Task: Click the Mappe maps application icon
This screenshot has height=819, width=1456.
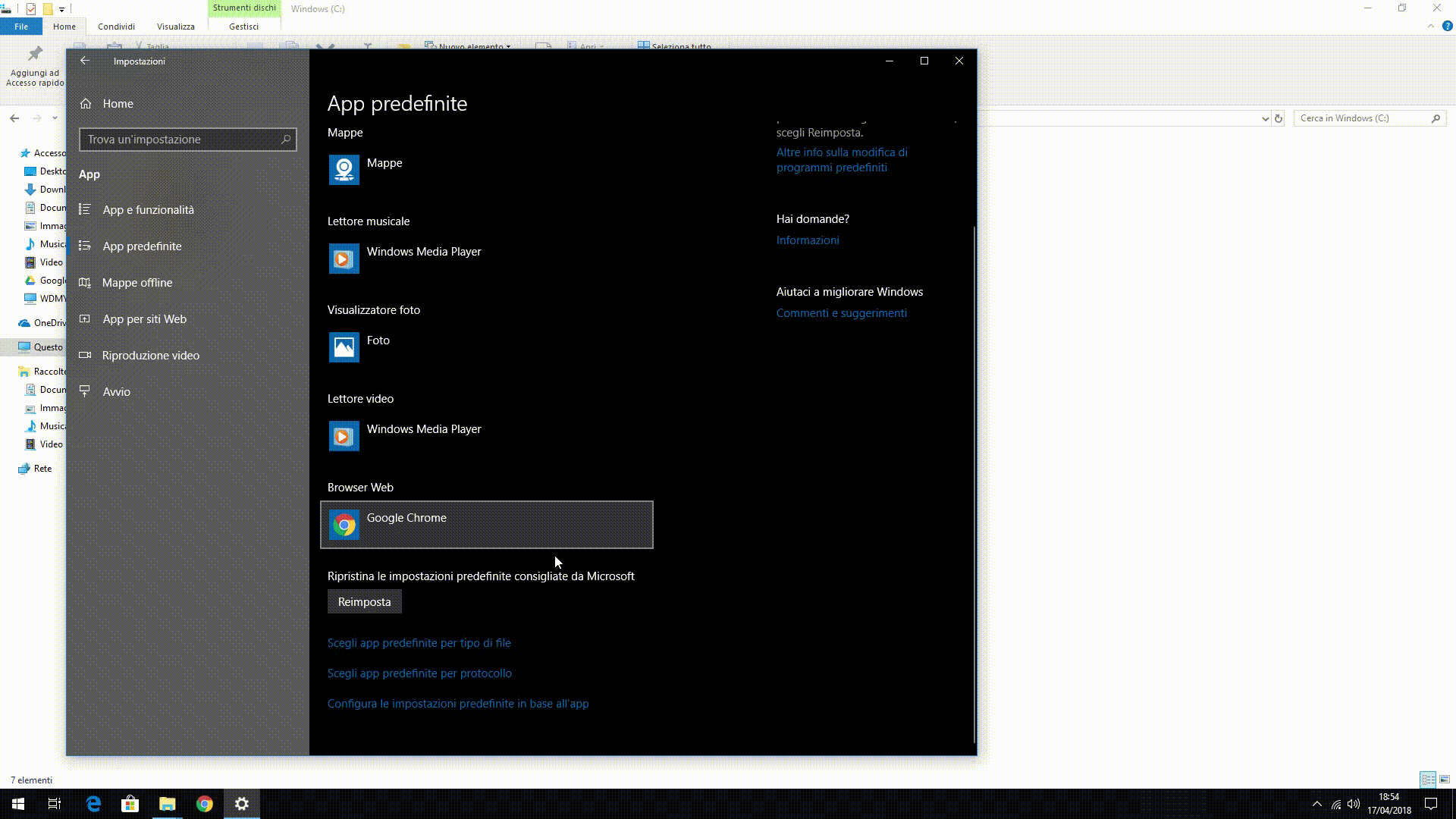Action: pyautogui.click(x=344, y=169)
